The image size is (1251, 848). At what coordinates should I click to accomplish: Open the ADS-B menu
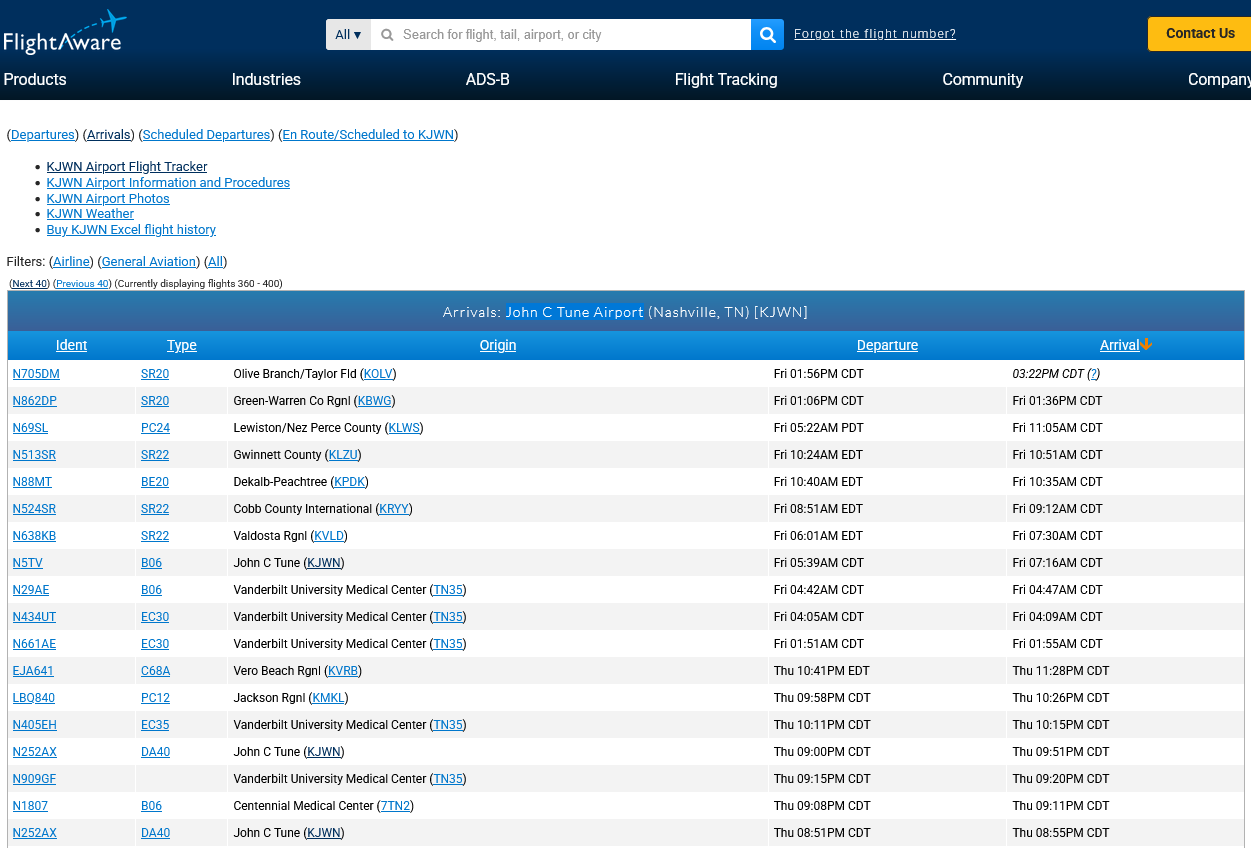[487, 80]
